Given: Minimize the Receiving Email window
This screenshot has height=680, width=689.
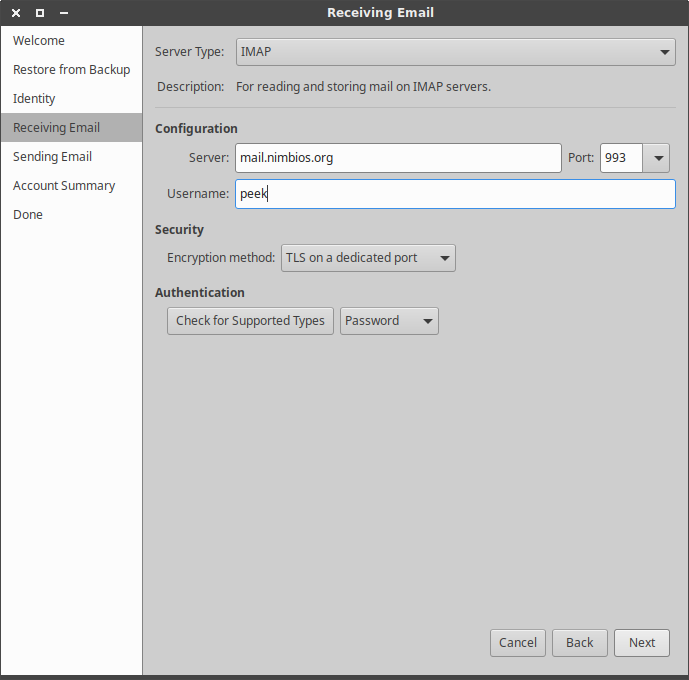Looking at the screenshot, I should pyautogui.click(x=63, y=13).
